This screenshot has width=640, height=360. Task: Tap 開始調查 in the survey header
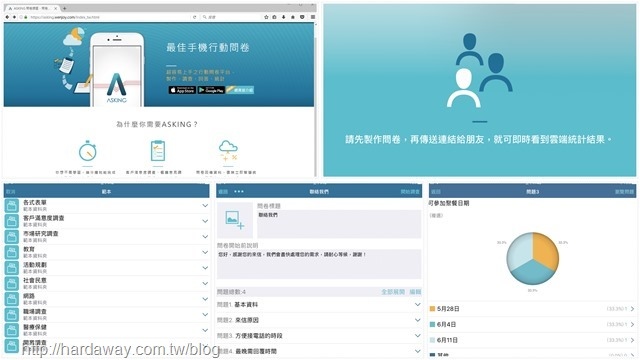tap(410, 191)
